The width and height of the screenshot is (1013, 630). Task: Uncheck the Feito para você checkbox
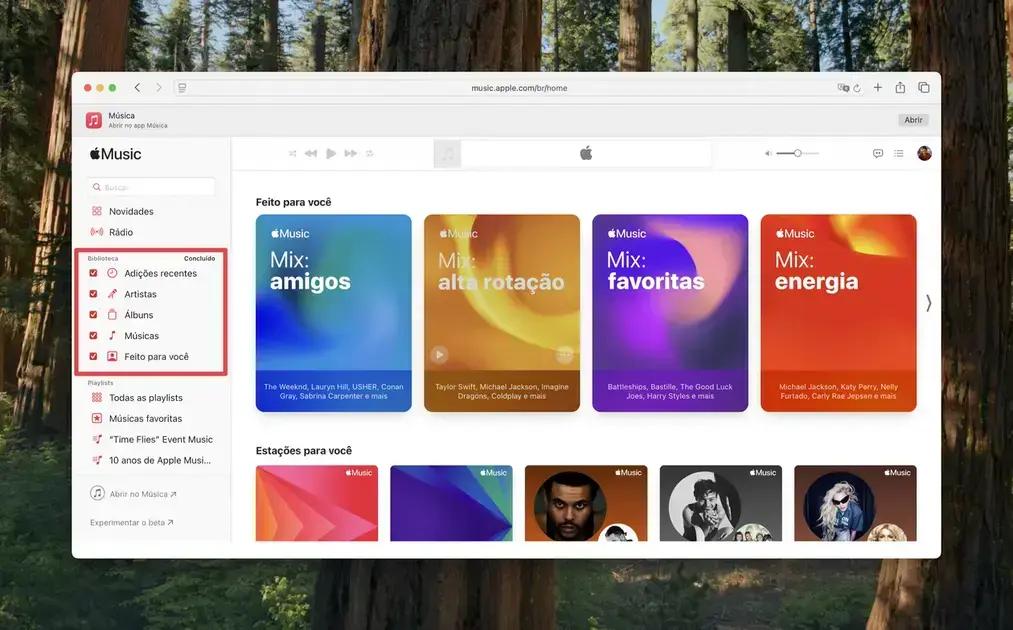pos(93,356)
